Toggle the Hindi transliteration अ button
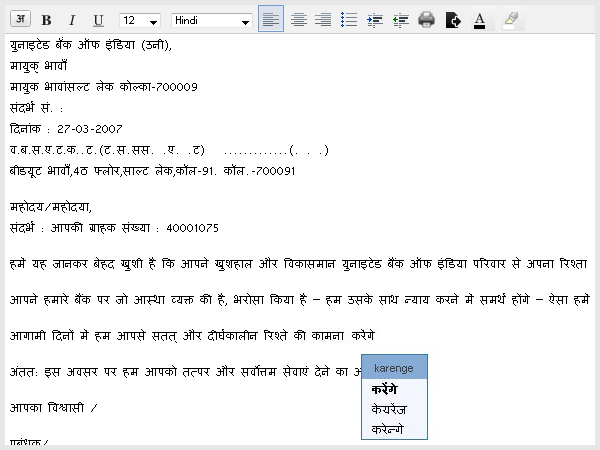Screen dimensions: 600x450 (x=20, y=19)
